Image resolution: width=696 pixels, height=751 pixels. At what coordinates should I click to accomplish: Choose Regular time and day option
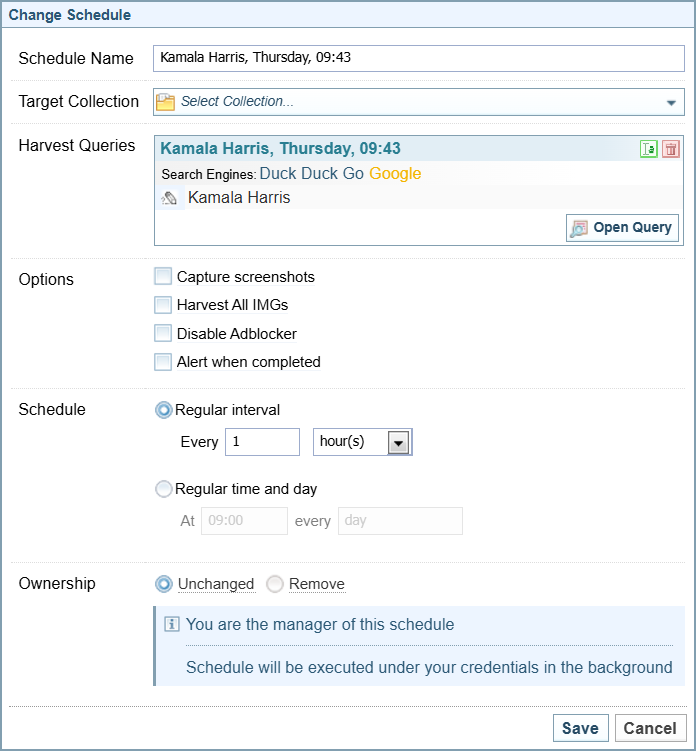coord(164,489)
